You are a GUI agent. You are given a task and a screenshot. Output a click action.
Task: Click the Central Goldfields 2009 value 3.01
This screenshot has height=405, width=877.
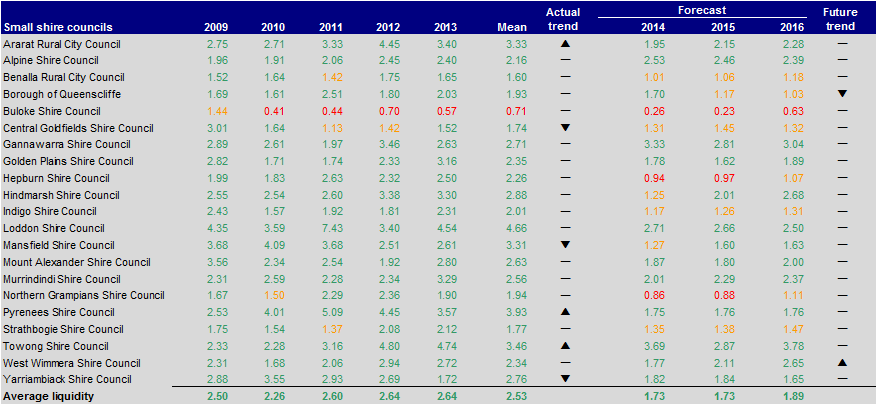click(x=216, y=128)
